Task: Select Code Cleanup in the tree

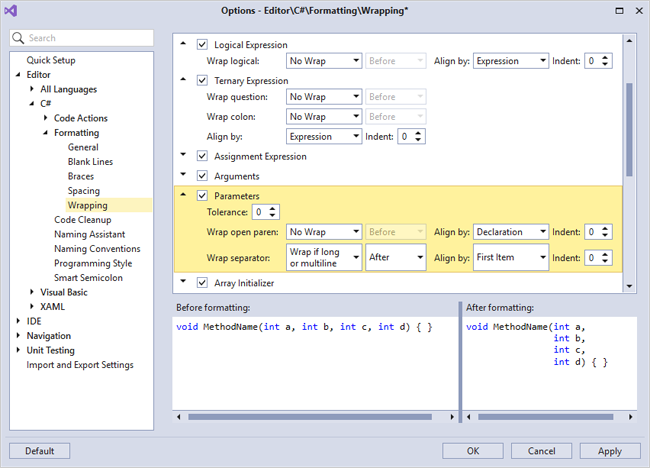Action: click(82, 220)
